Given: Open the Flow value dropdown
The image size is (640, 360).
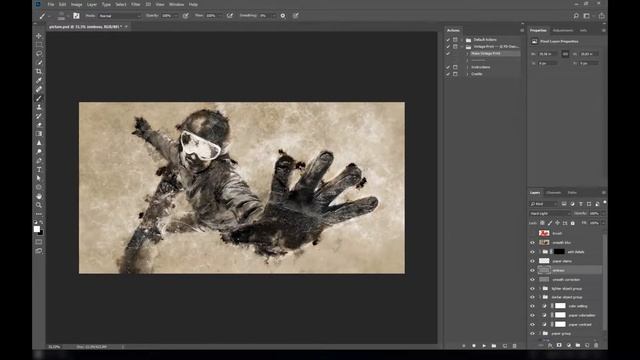Looking at the screenshot, I should tap(220, 16).
